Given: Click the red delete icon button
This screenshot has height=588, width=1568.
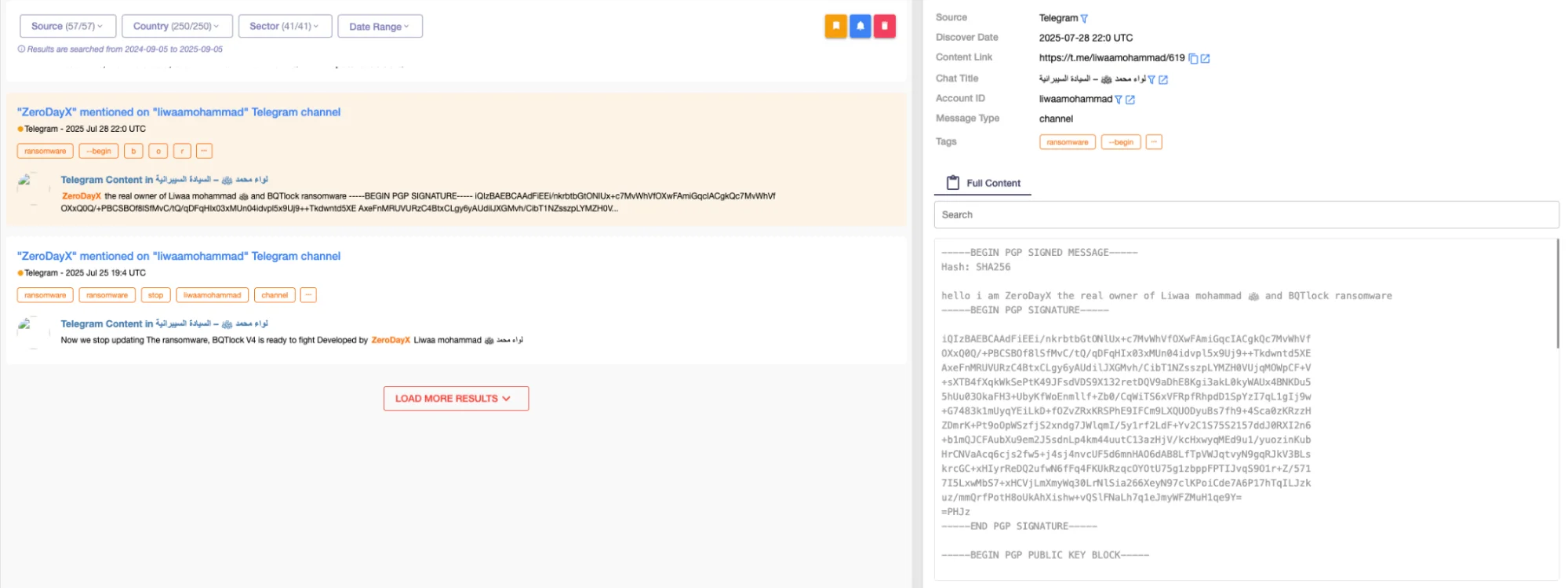Looking at the screenshot, I should [884, 26].
